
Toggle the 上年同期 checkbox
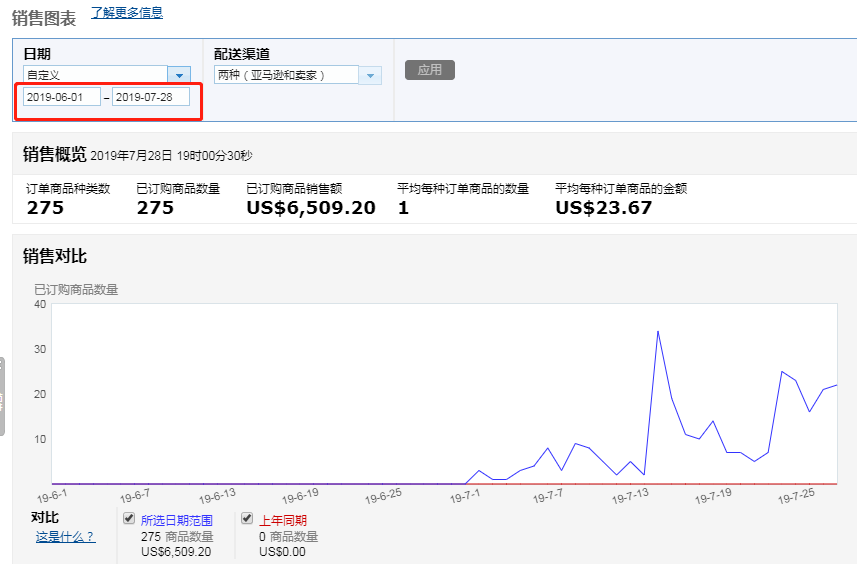pos(247,518)
